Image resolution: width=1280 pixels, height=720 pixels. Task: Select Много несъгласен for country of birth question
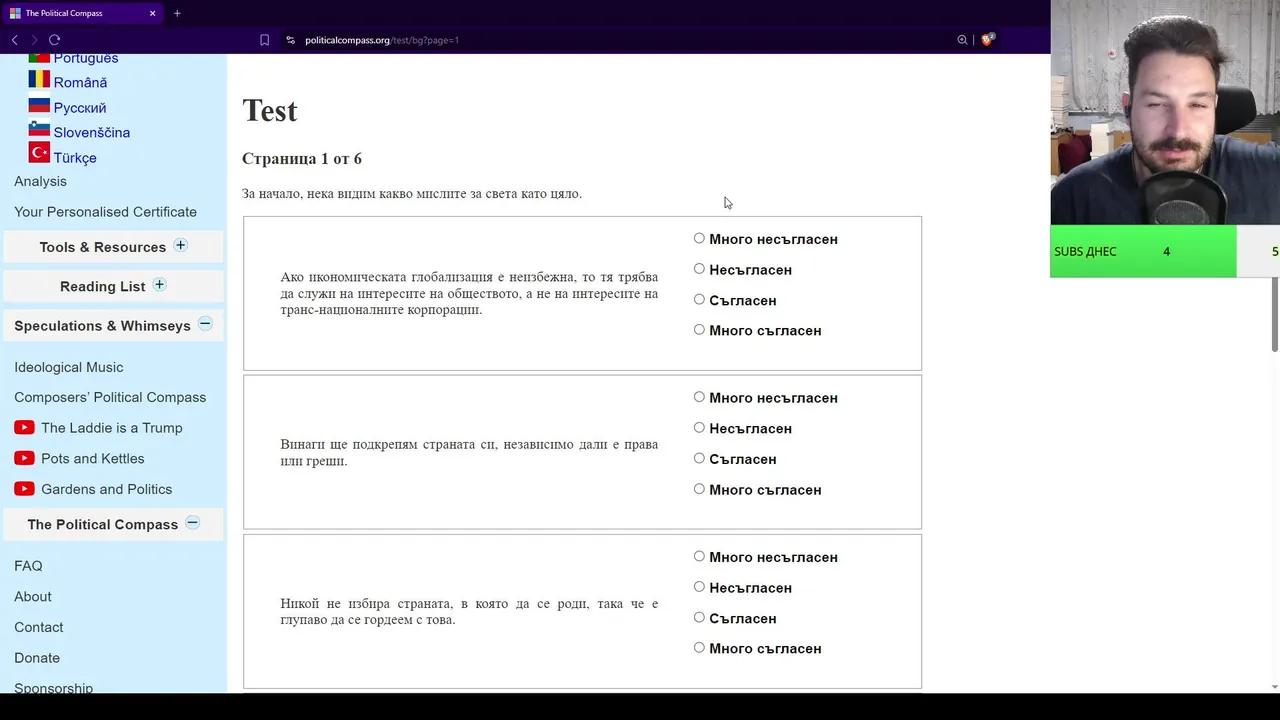point(699,556)
